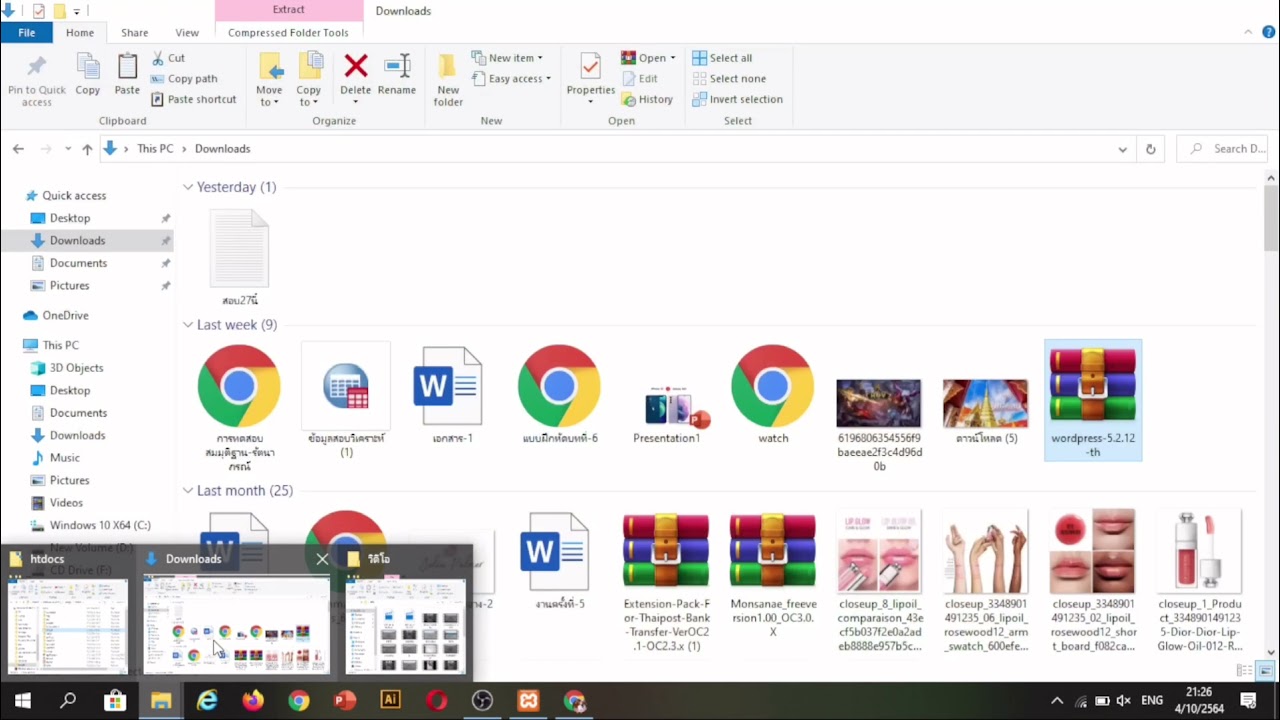The width and height of the screenshot is (1280, 720).
Task: Click This PC in the address bar
Action: click(155, 149)
